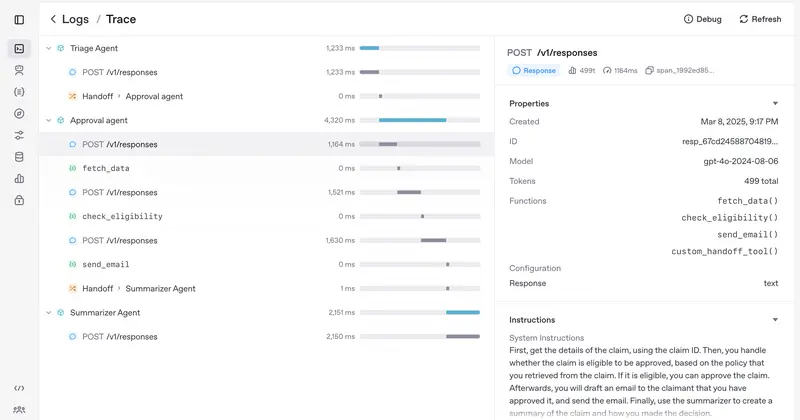Click the fetch_data() entry in Functions
The width and height of the screenshot is (800, 420).
tap(747, 201)
